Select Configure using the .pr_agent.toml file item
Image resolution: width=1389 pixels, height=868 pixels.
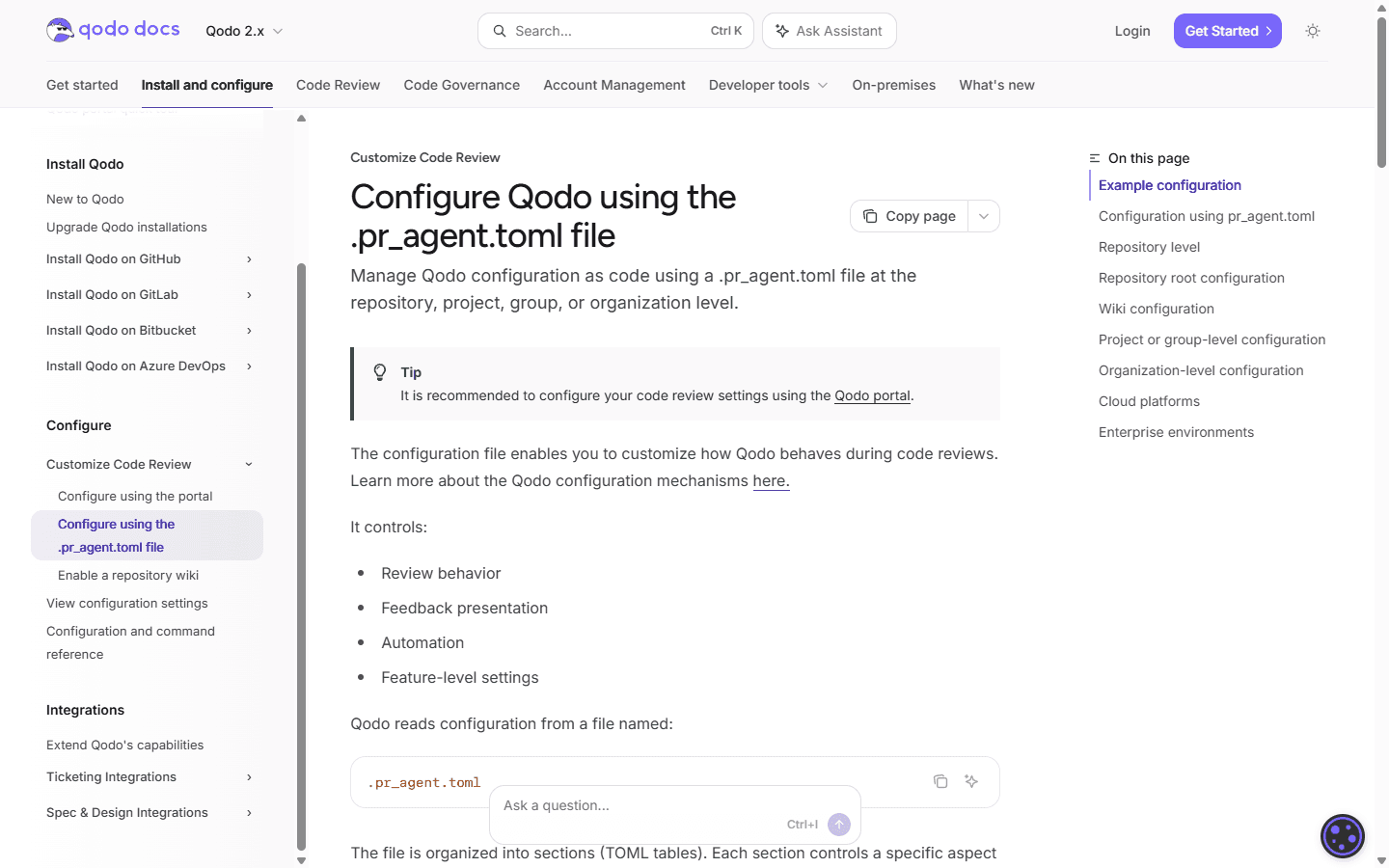(x=147, y=535)
